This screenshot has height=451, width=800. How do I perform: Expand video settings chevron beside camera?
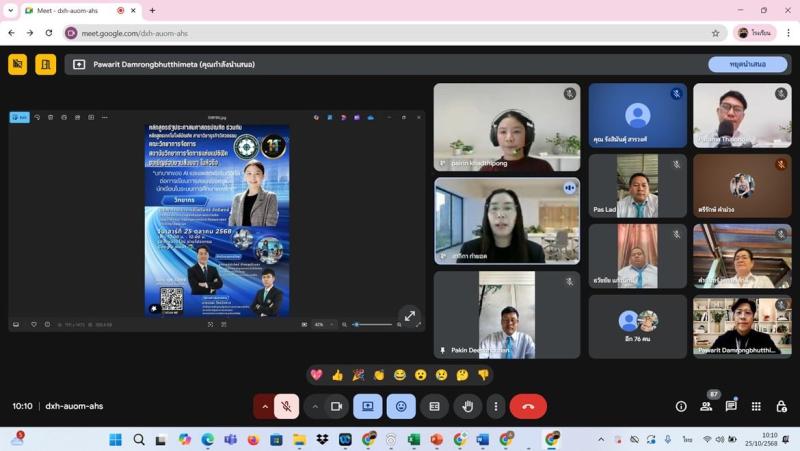(x=315, y=406)
